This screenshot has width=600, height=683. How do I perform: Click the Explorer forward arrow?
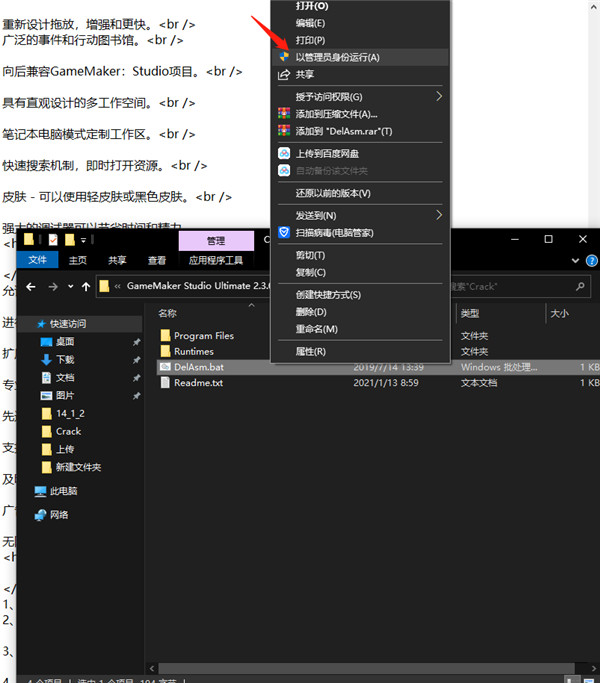[53, 287]
